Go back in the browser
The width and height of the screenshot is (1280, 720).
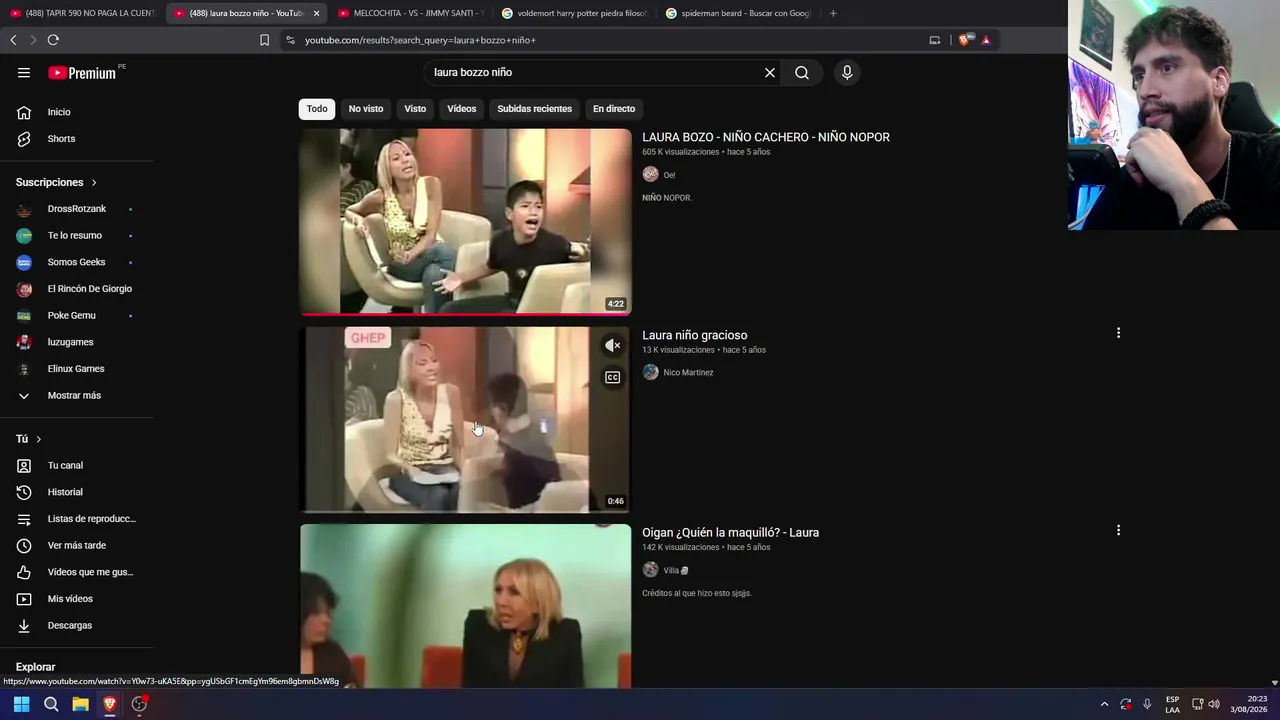[x=13, y=40]
